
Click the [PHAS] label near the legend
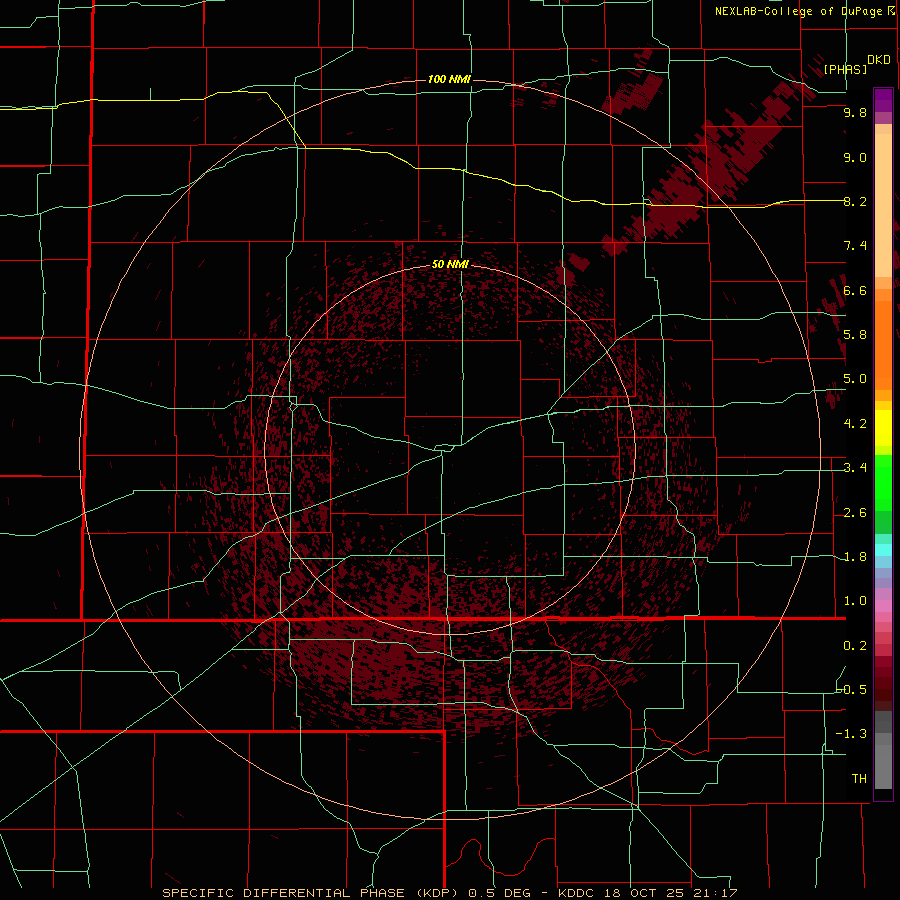point(845,69)
